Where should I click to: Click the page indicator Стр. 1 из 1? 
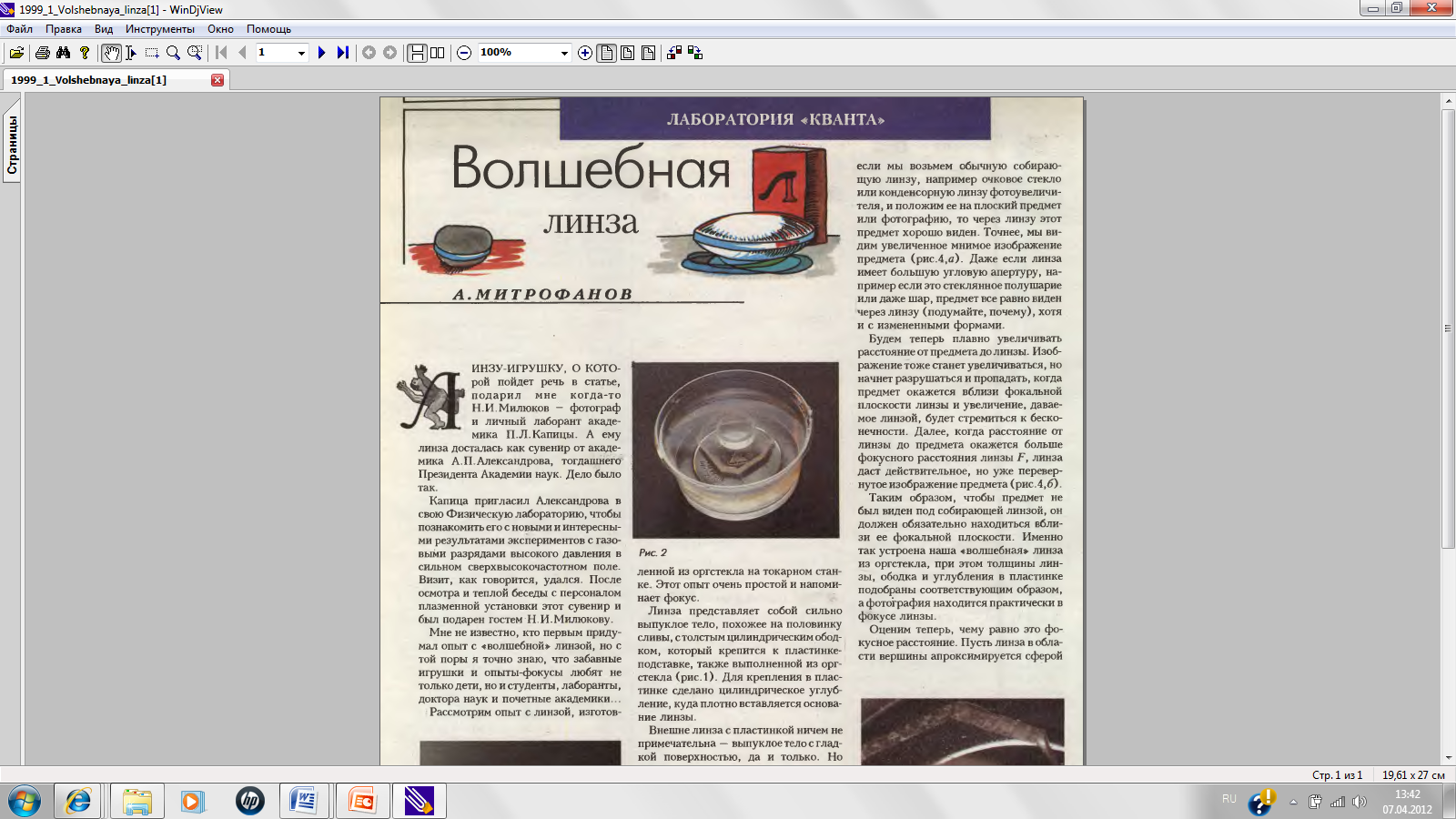pyautogui.click(x=1337, y=775)
